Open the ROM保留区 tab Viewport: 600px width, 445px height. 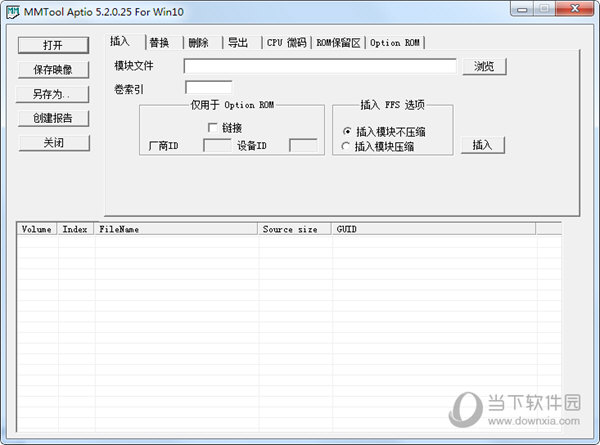tap(338, 42)
